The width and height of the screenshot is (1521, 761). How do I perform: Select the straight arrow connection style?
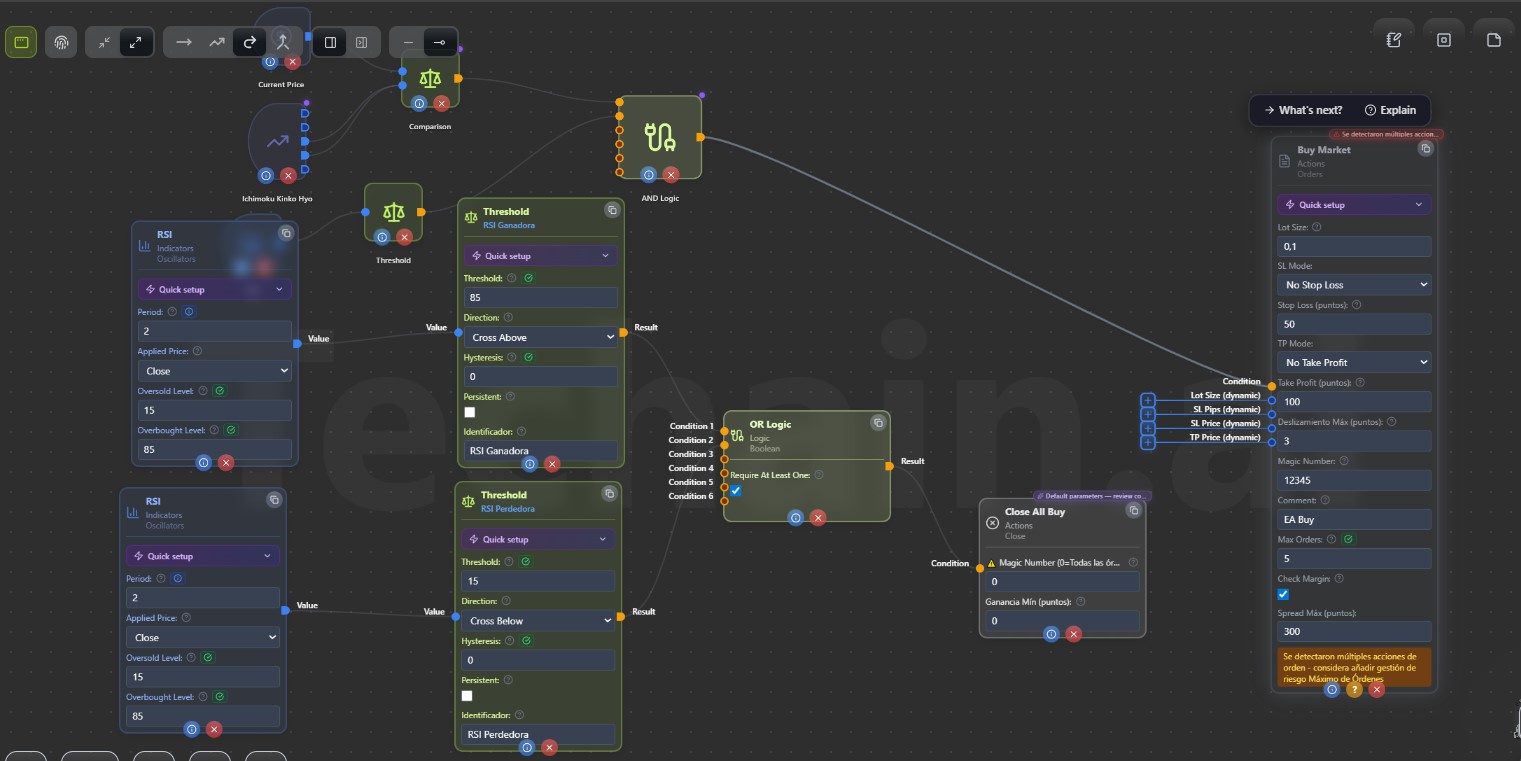(183, 42)
